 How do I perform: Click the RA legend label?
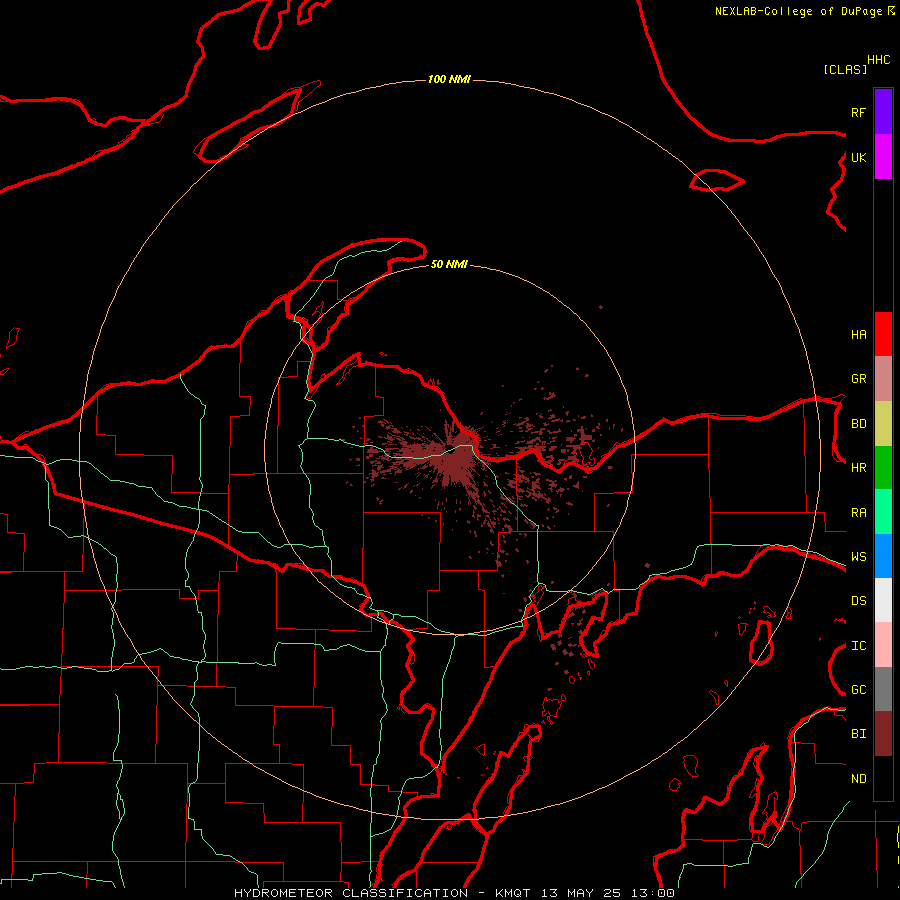click(x=858, y=512)
